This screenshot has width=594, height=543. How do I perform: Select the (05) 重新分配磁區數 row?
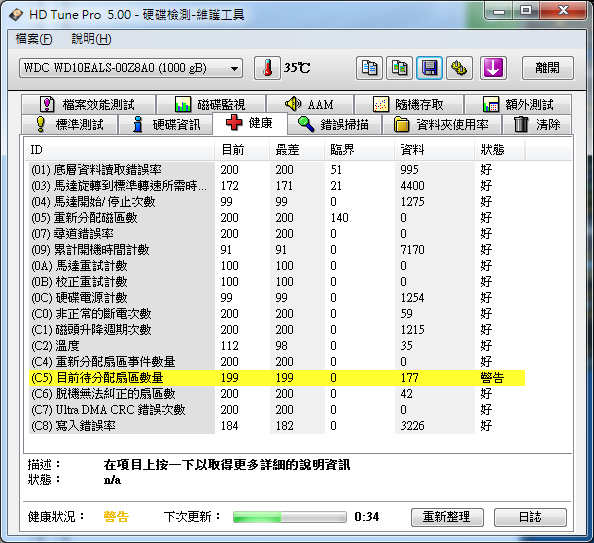click(x=277, y=218)
